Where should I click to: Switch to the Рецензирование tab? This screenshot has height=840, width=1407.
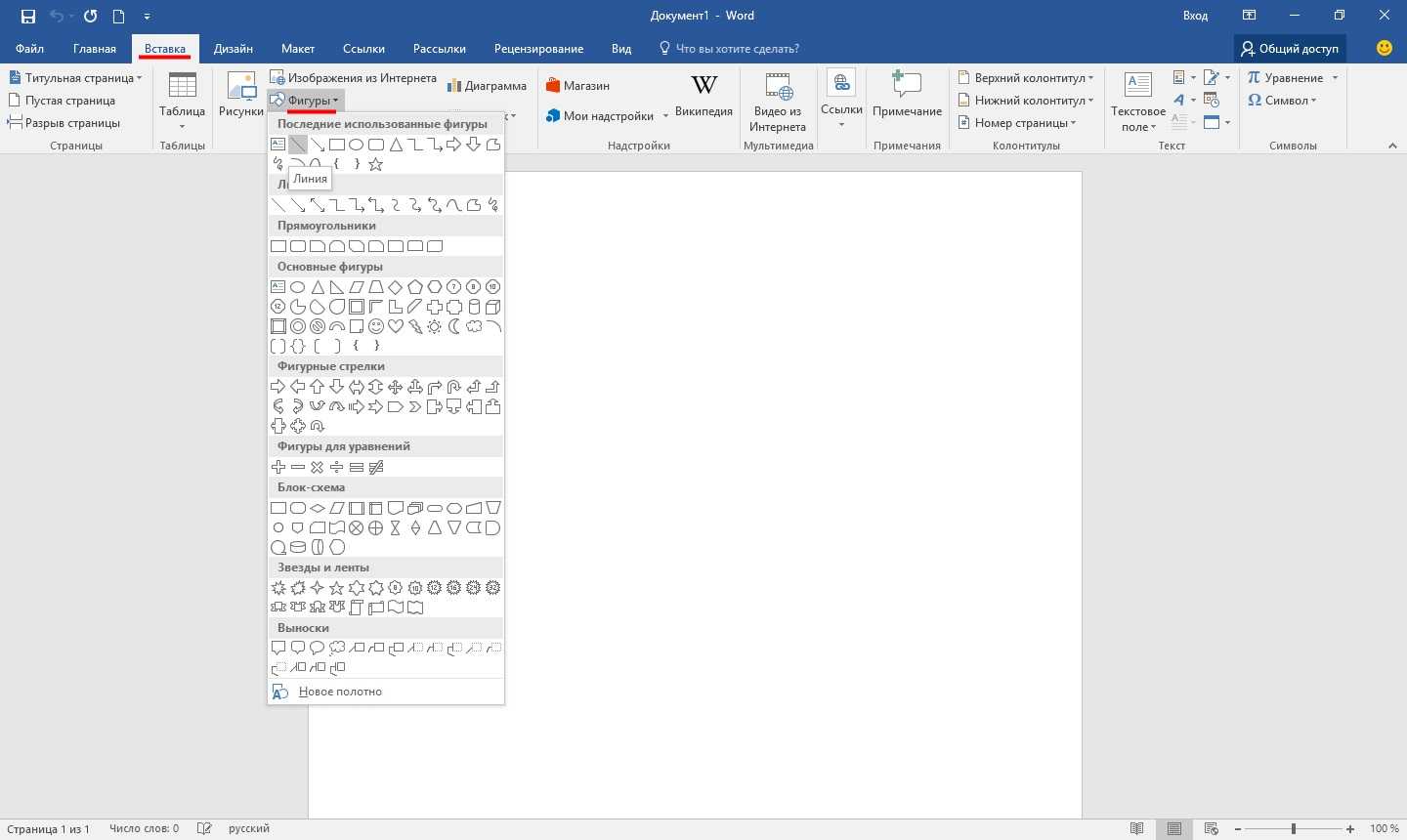(x=538, y=49)
